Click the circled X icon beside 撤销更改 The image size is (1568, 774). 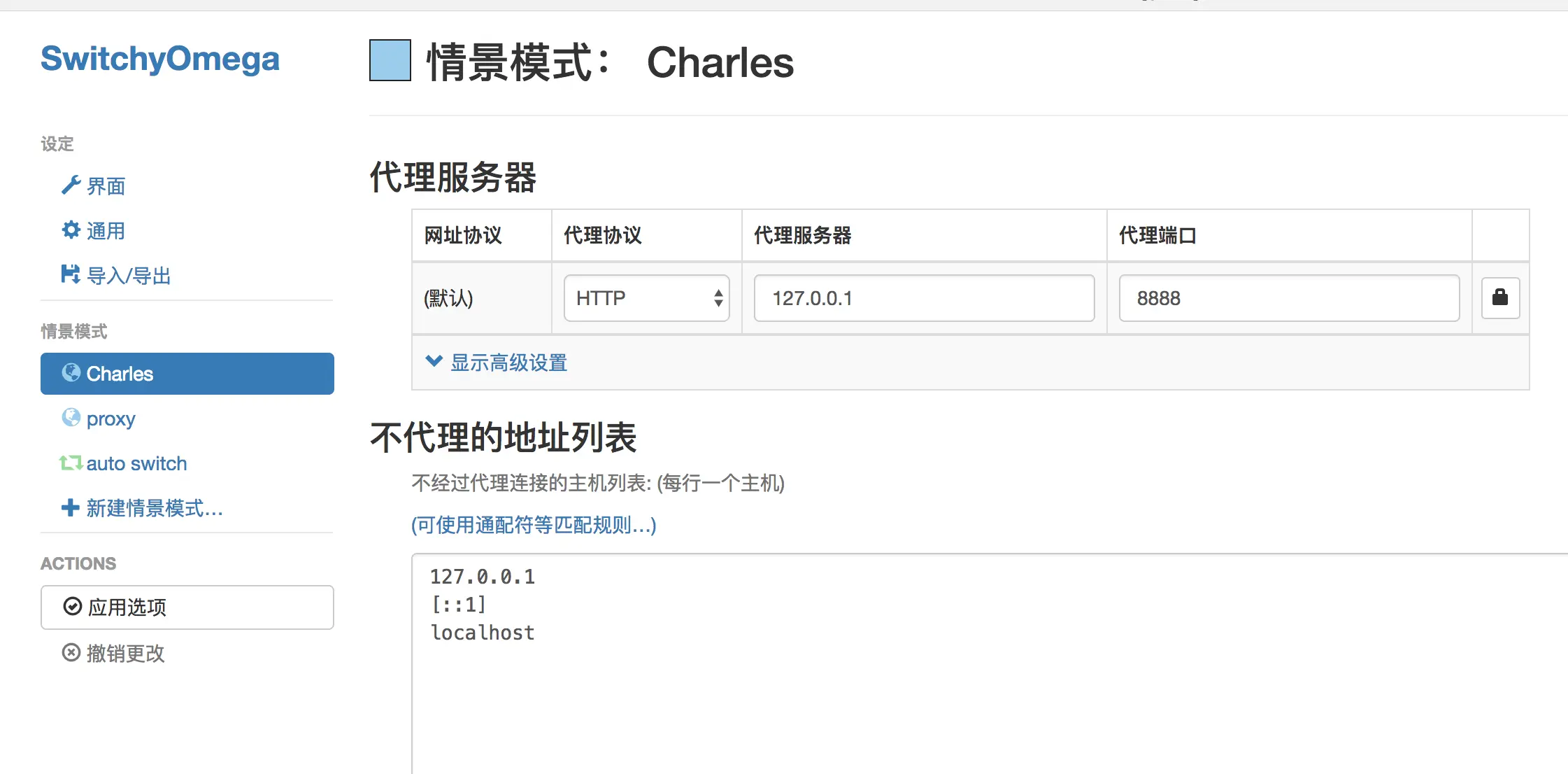coord(71,652)
